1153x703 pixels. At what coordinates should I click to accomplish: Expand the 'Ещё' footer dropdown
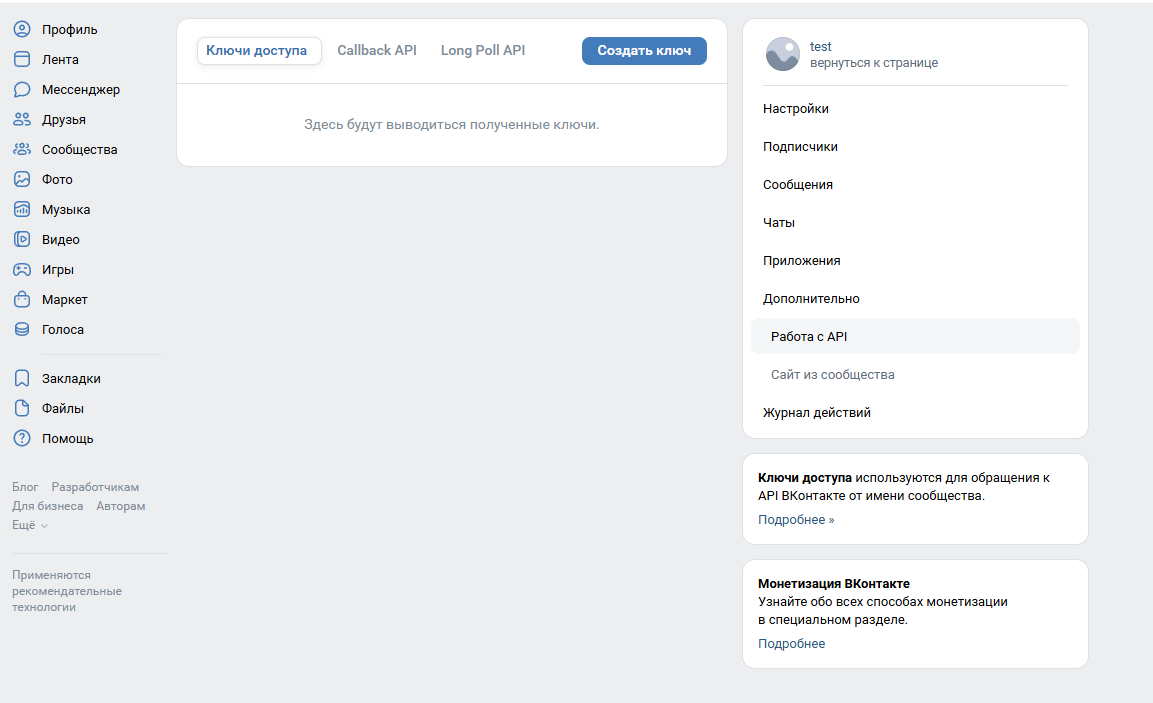(x=30, y=525)
